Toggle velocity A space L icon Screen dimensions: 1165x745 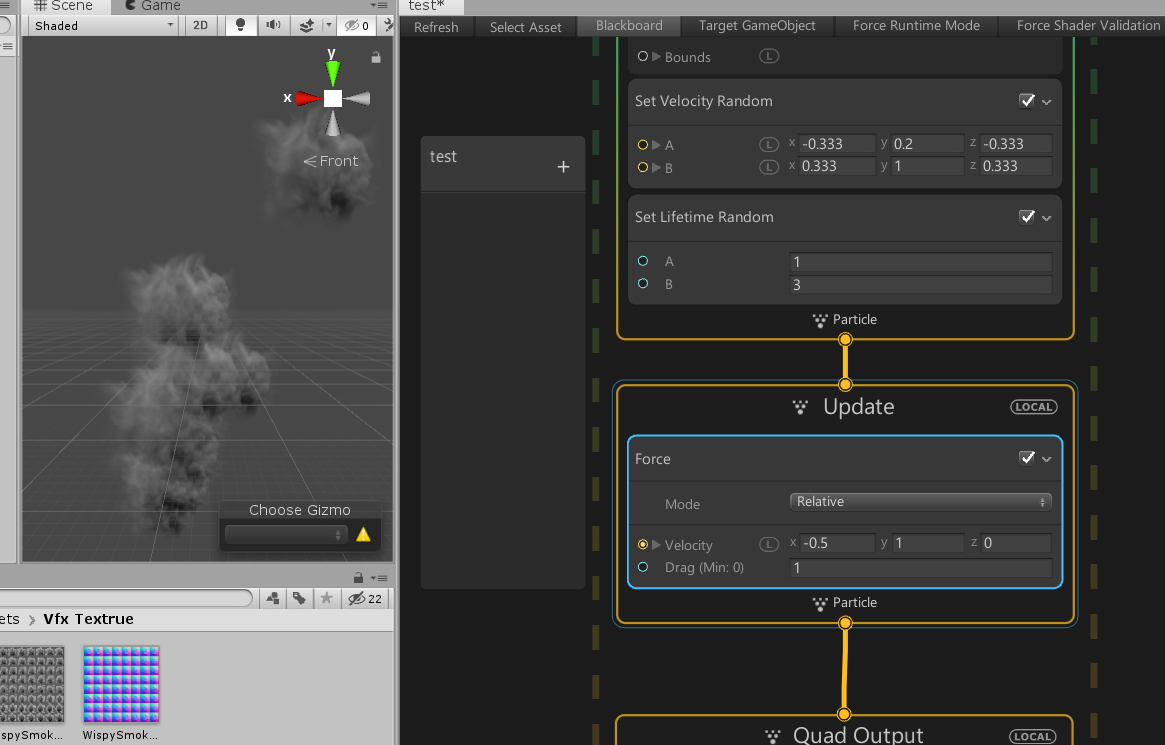769,145
